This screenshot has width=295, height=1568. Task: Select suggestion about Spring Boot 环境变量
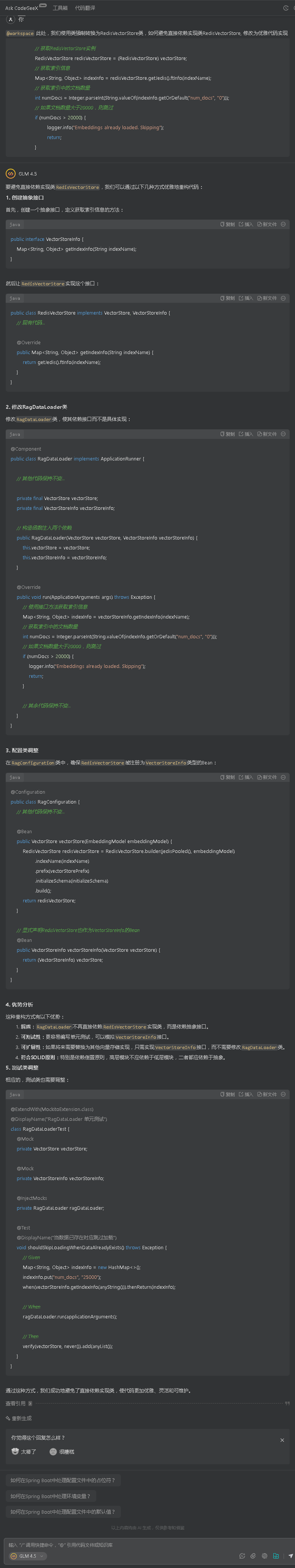(50, 1496)
